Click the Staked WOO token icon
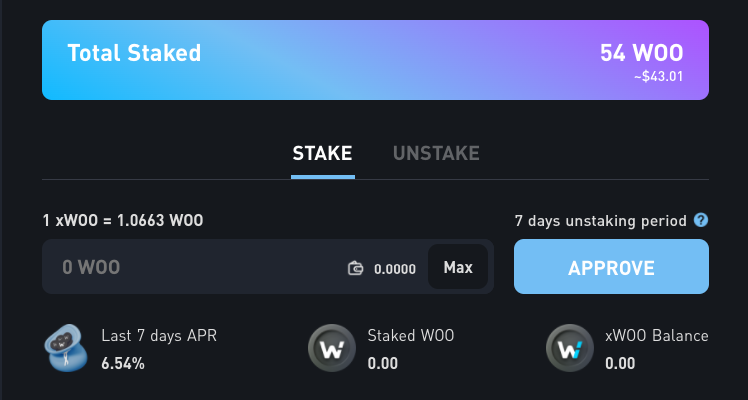This screenshot has height=400, width=748. 332,349
